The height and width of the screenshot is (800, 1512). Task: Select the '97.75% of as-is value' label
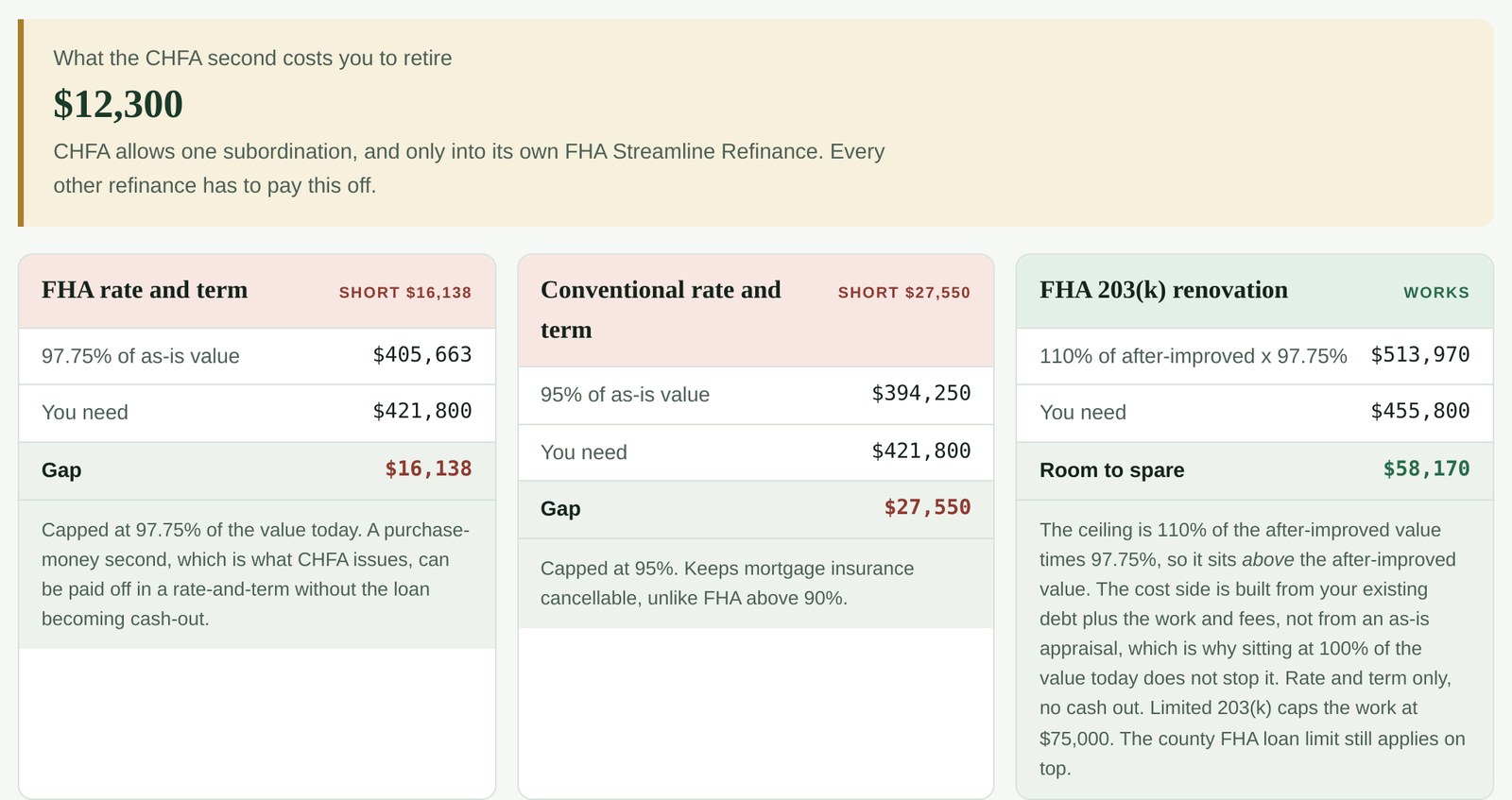pos(141,356)
